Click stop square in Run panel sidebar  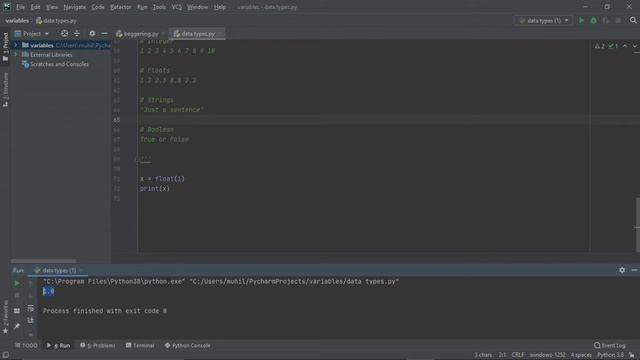(17, 295)
